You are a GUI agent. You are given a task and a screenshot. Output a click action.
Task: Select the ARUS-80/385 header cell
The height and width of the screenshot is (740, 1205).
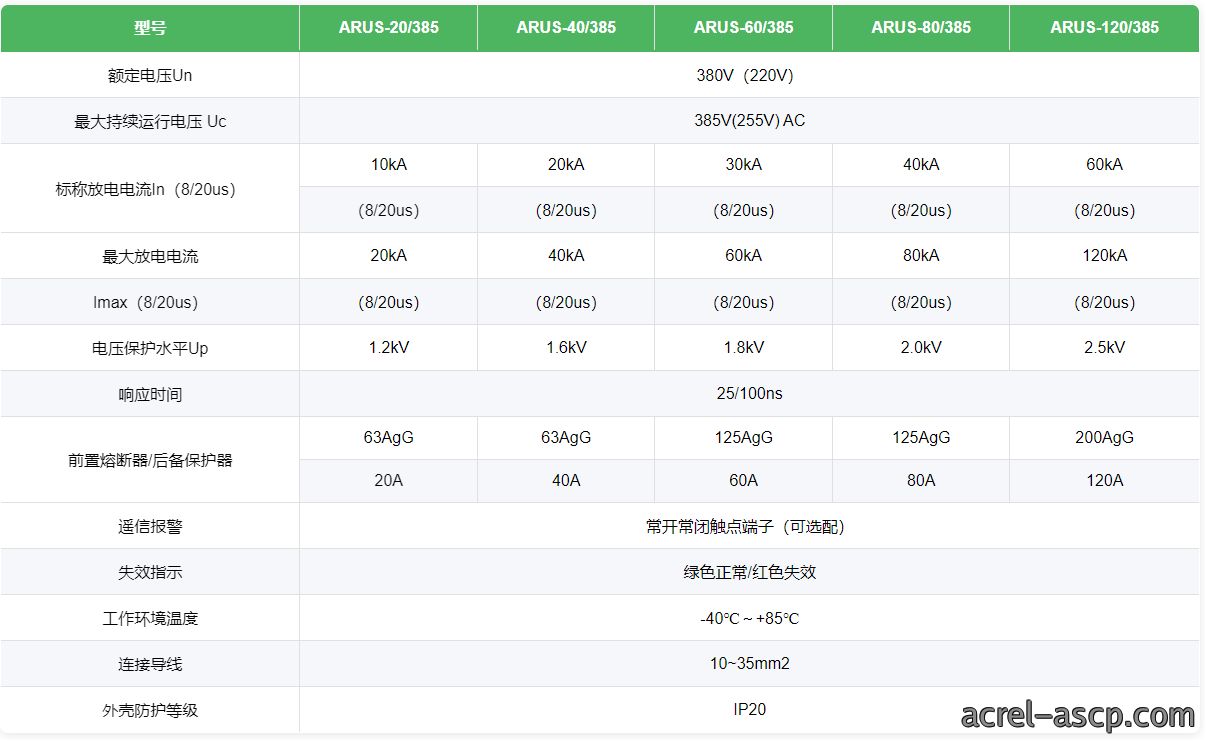pyautogui.click(x=921, y=28)
